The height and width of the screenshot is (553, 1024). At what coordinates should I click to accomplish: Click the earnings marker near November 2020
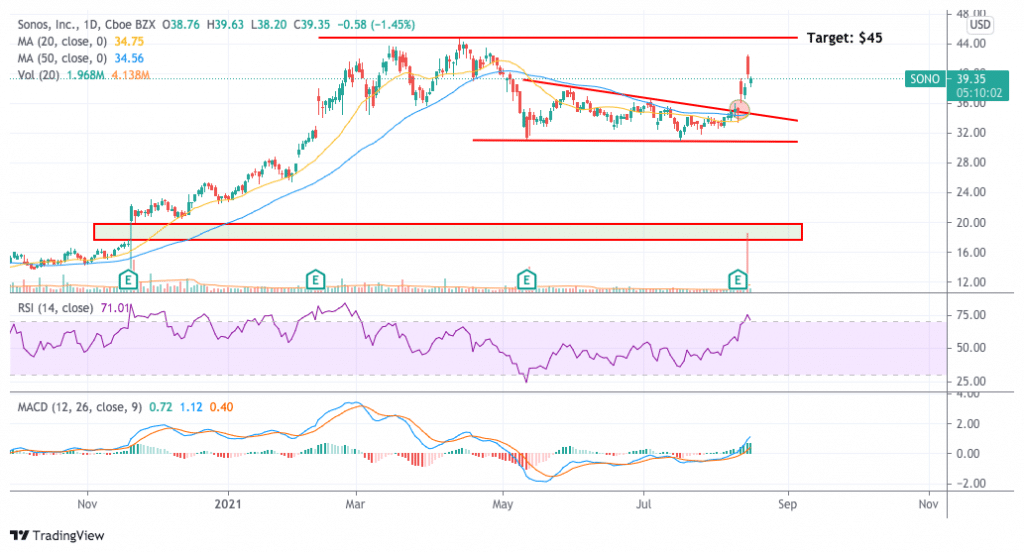129,280
